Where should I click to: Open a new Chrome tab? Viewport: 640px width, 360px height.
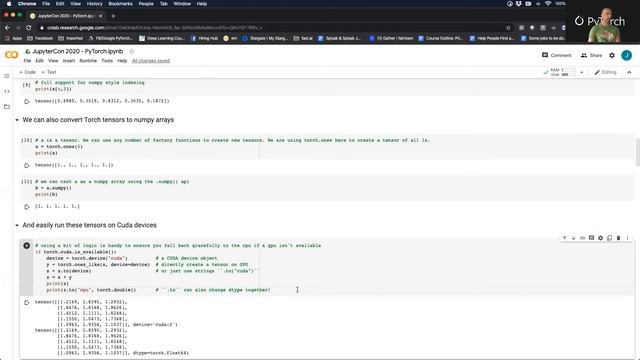113,16
